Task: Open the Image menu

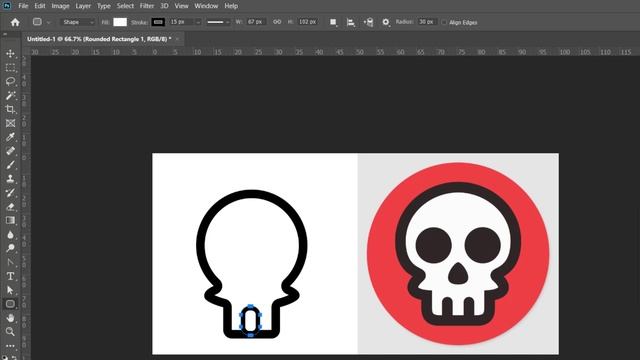Action: 60,6
